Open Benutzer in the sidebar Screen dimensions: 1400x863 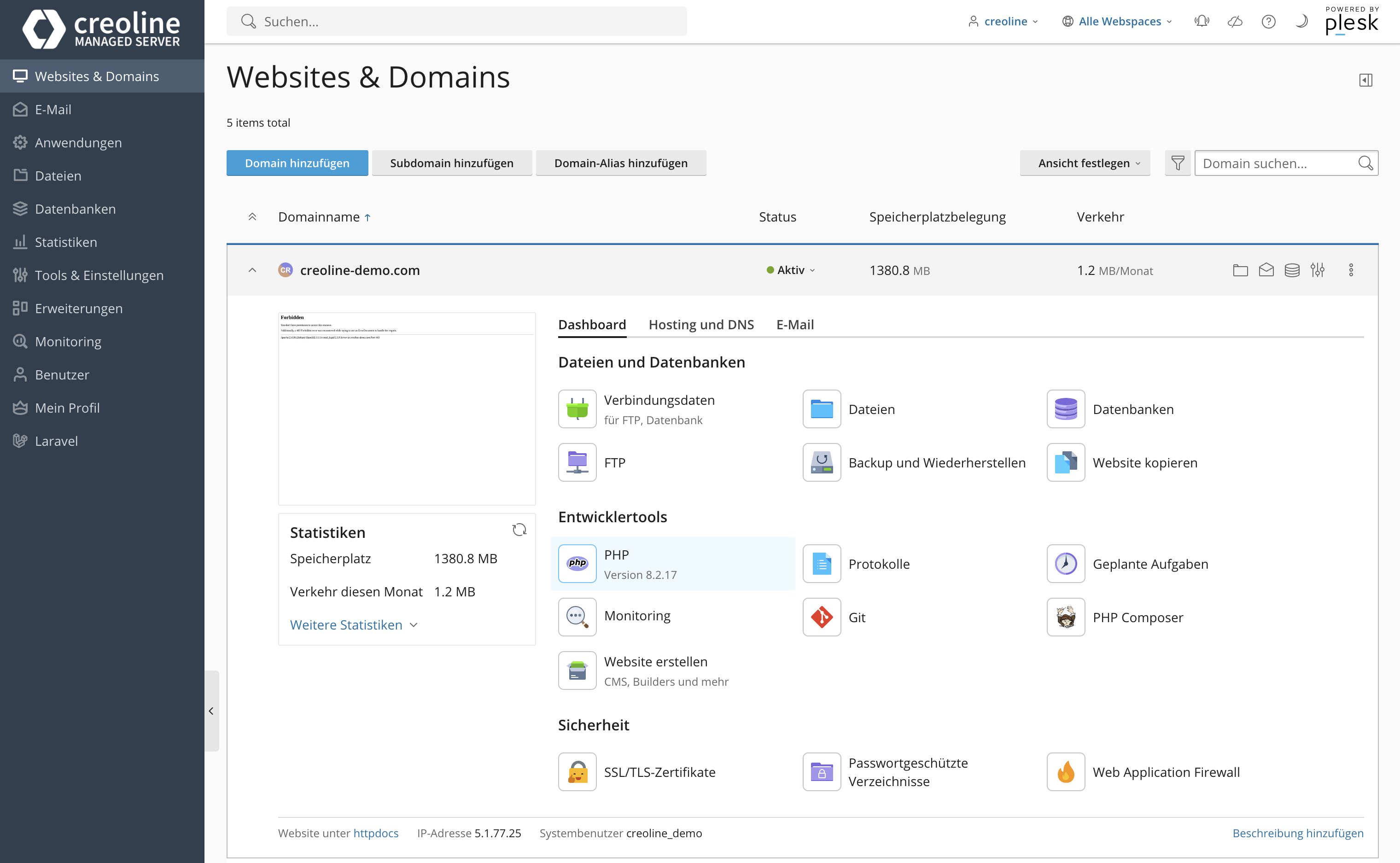(x=102, y=375)
